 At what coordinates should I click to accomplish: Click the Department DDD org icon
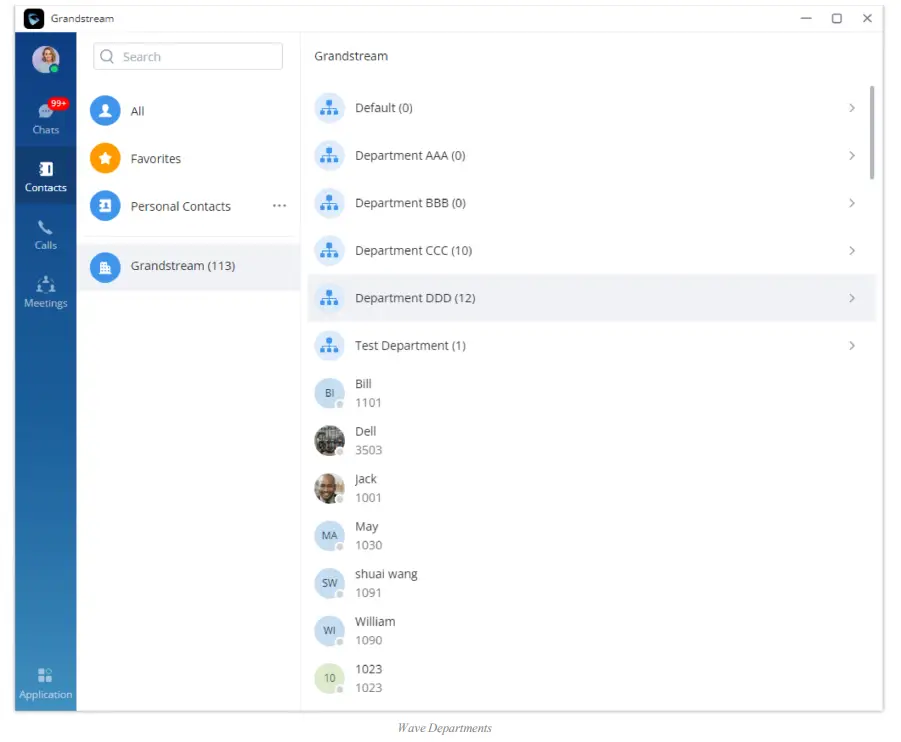click(329, 298)
